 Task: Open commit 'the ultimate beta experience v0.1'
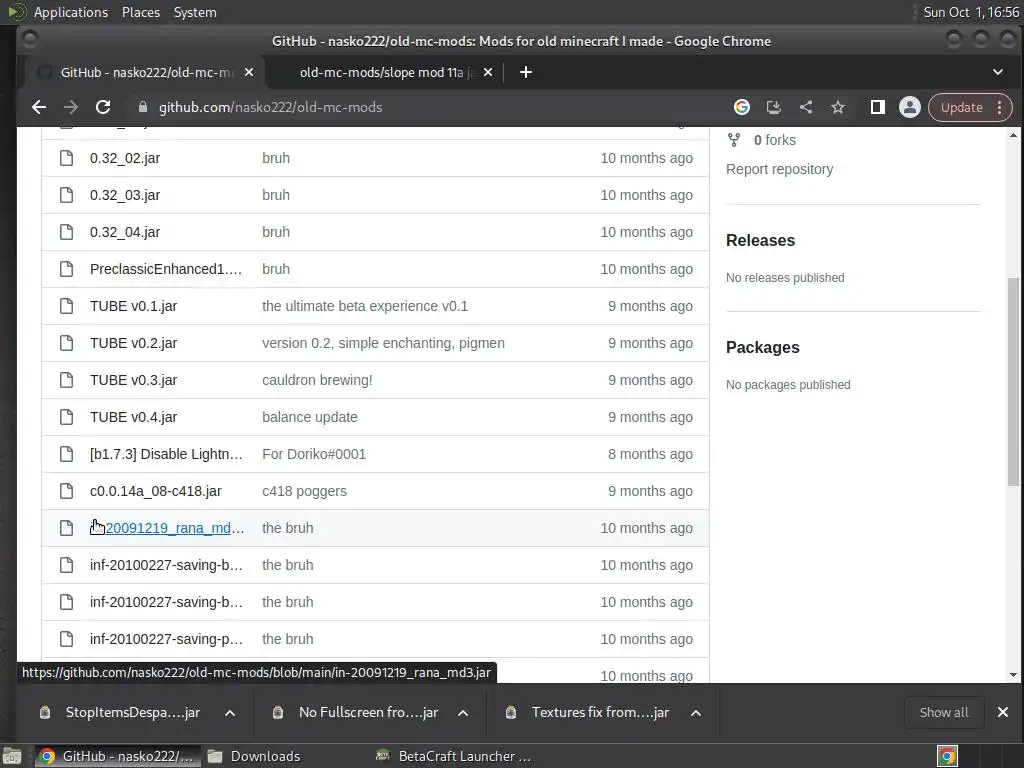365,306
